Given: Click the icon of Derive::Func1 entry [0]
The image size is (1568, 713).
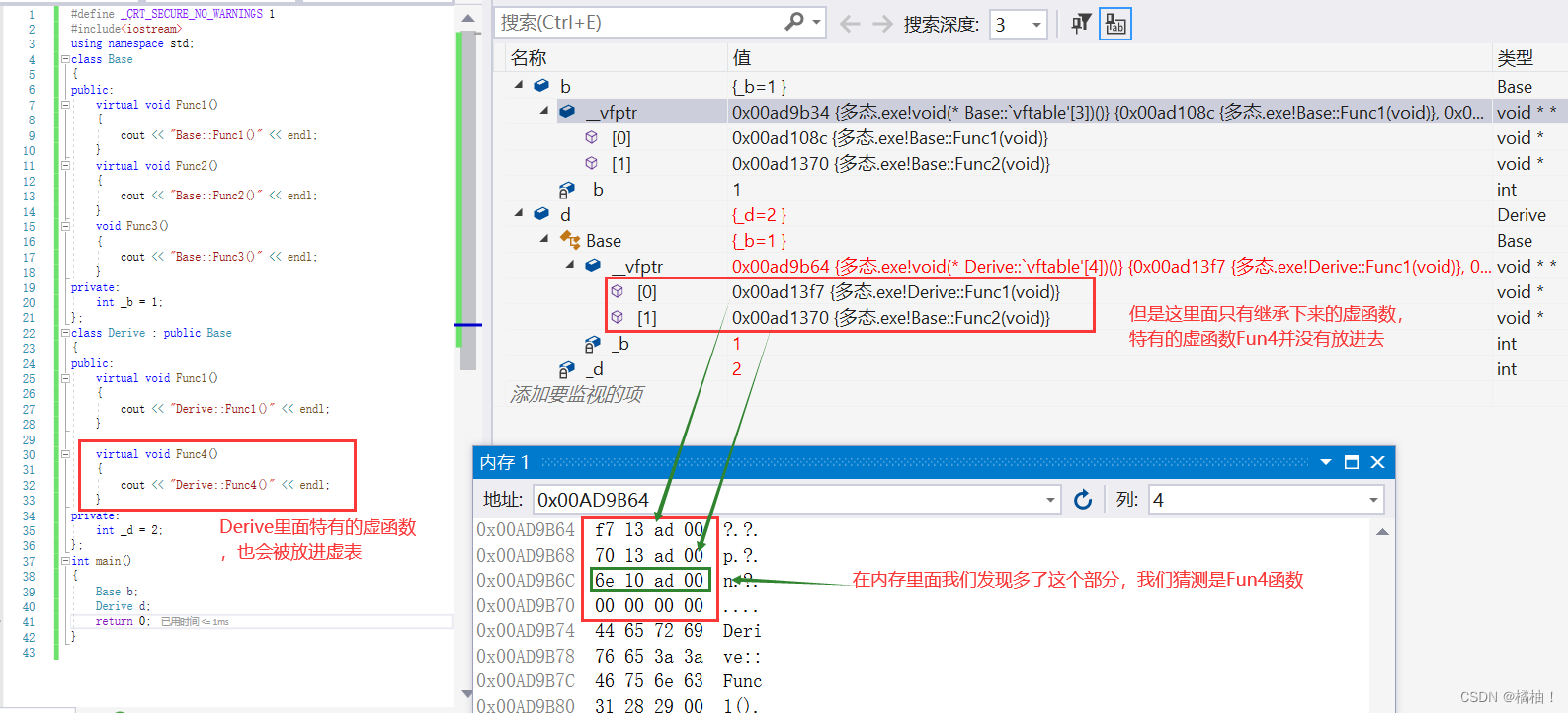Looking at the screenshot, I should point(618,291).
